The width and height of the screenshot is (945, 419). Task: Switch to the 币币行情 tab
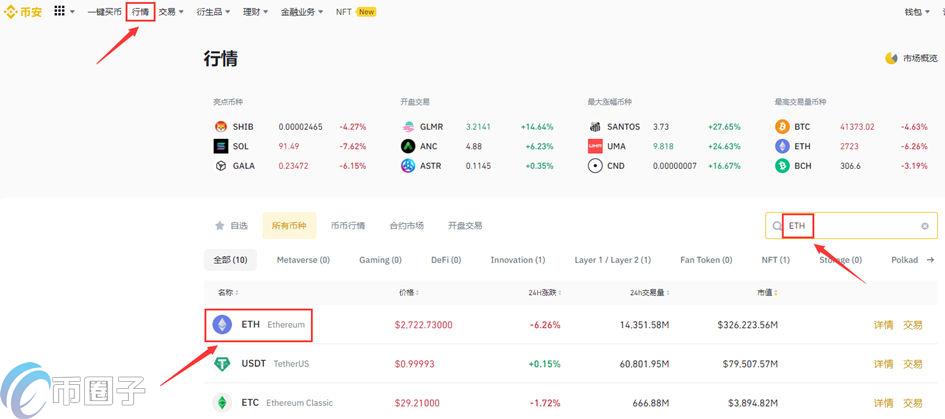pyautogui.click(x=348, y=226)
